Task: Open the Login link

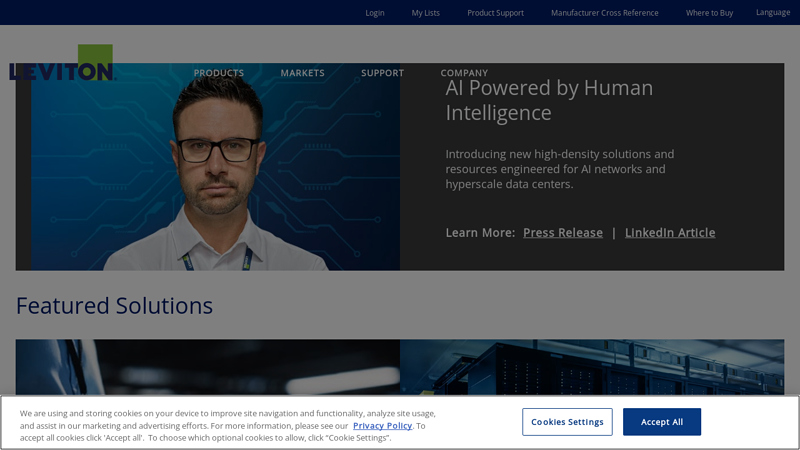Action: click(375, 13)
